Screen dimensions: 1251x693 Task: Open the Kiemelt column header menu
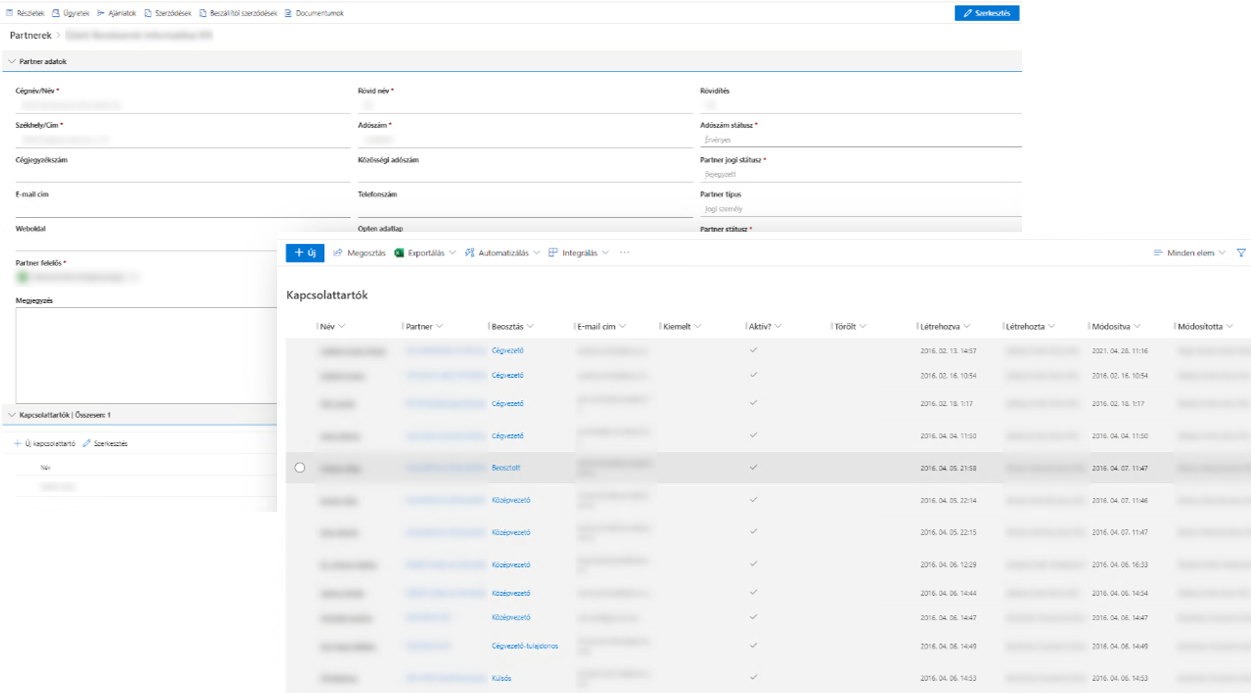pyautogui.click(x=682, y=326)
